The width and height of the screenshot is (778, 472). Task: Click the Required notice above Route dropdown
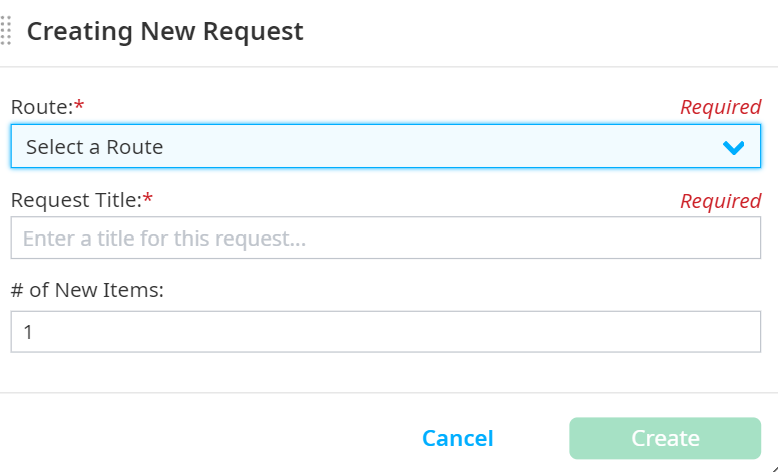point(720,107)
